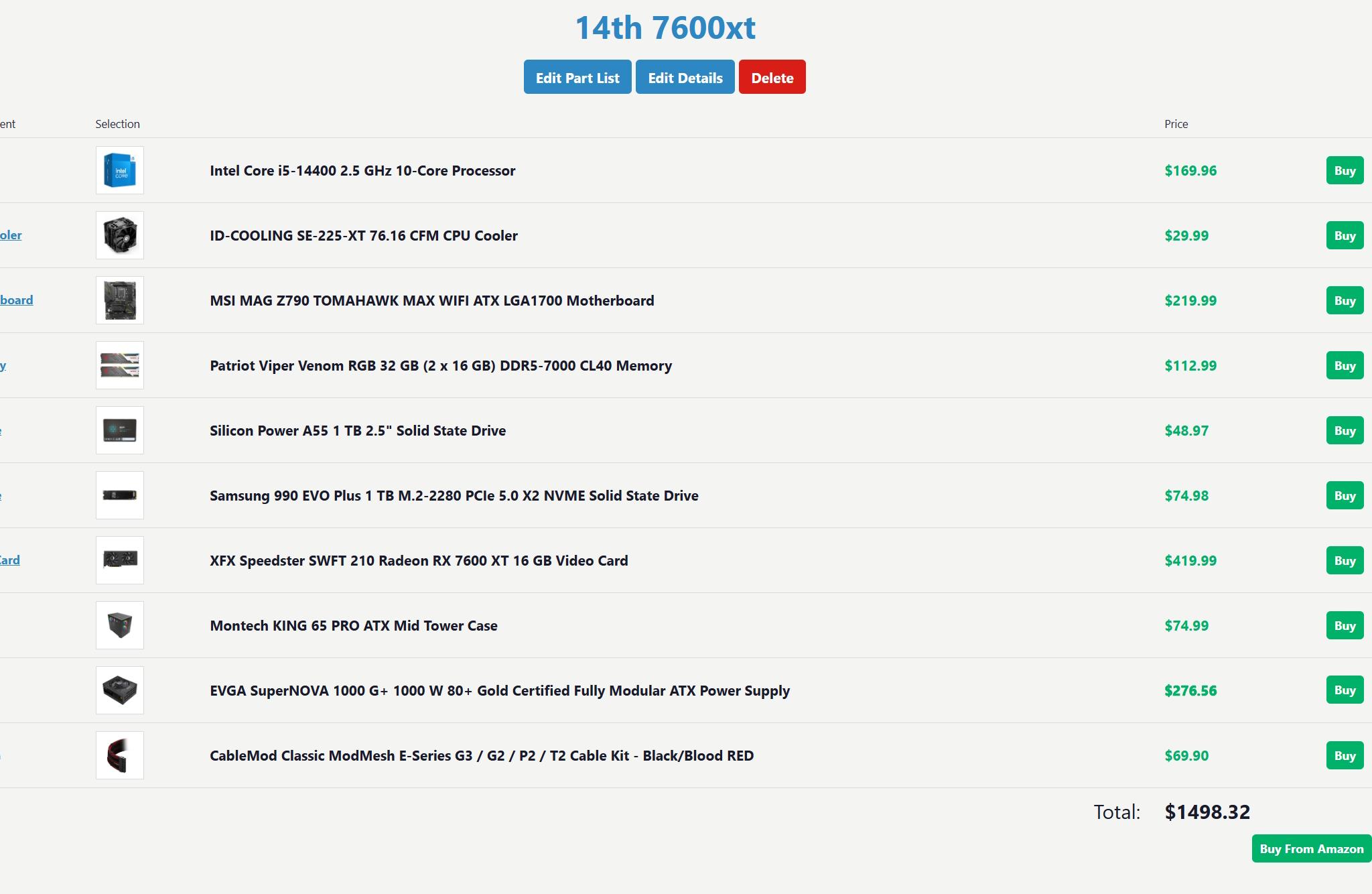Click the Patriot Viper Venom memory thumbnail
The image size is (1372, 894).
pyautogui.click(x=119, y=365)
